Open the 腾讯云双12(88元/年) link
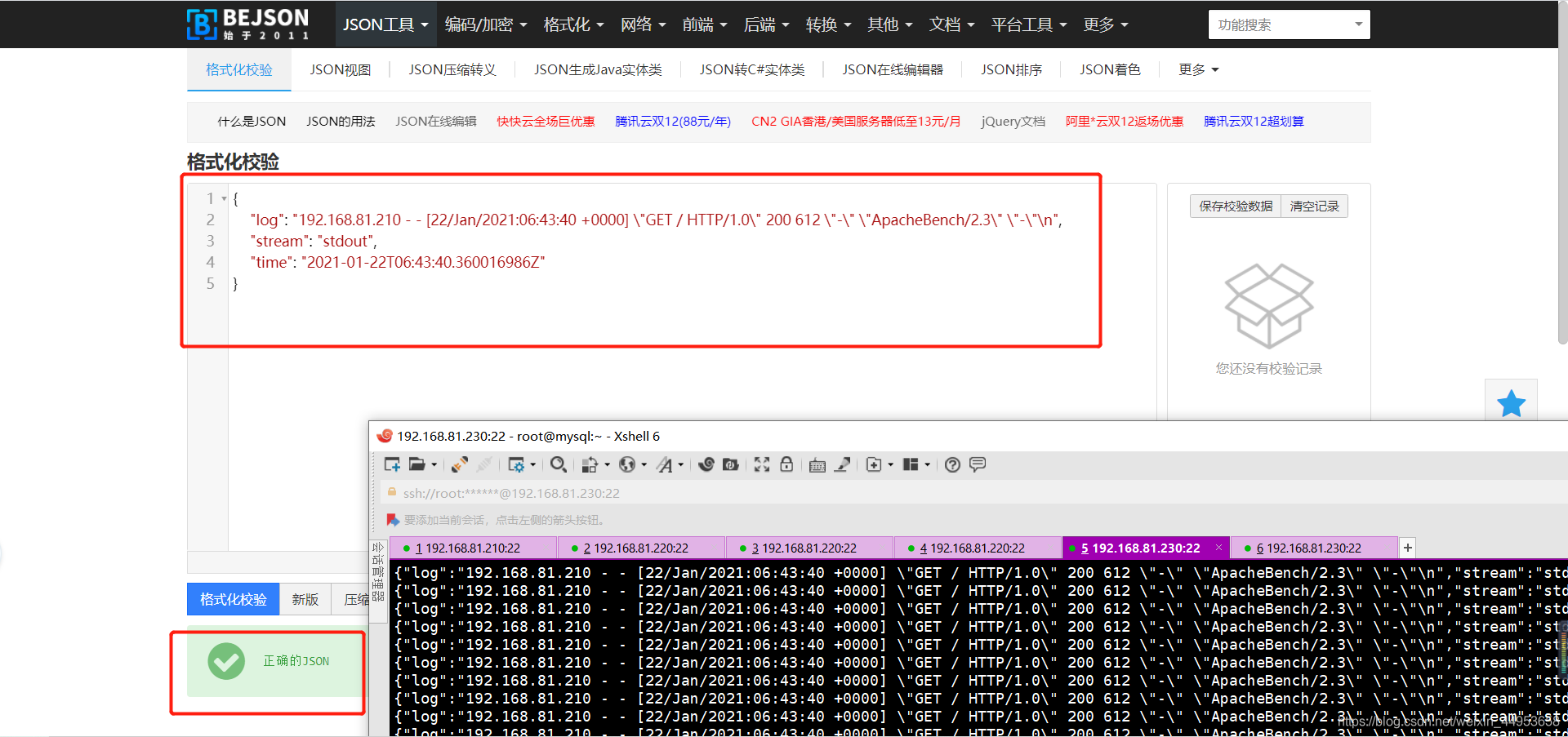Viewport: 1568px width, 737px height. coord(673,122)
